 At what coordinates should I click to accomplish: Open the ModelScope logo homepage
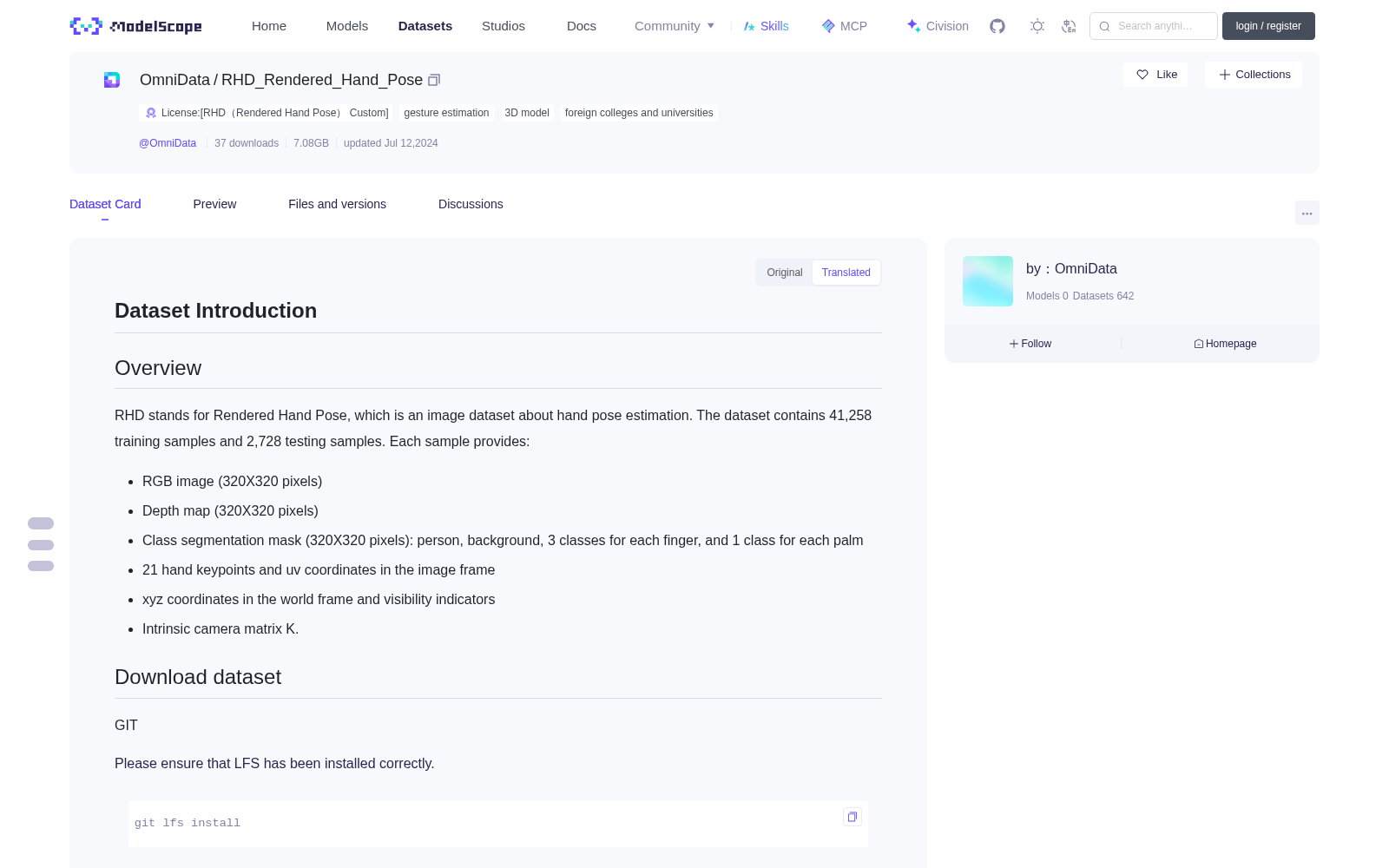point(135,26)
